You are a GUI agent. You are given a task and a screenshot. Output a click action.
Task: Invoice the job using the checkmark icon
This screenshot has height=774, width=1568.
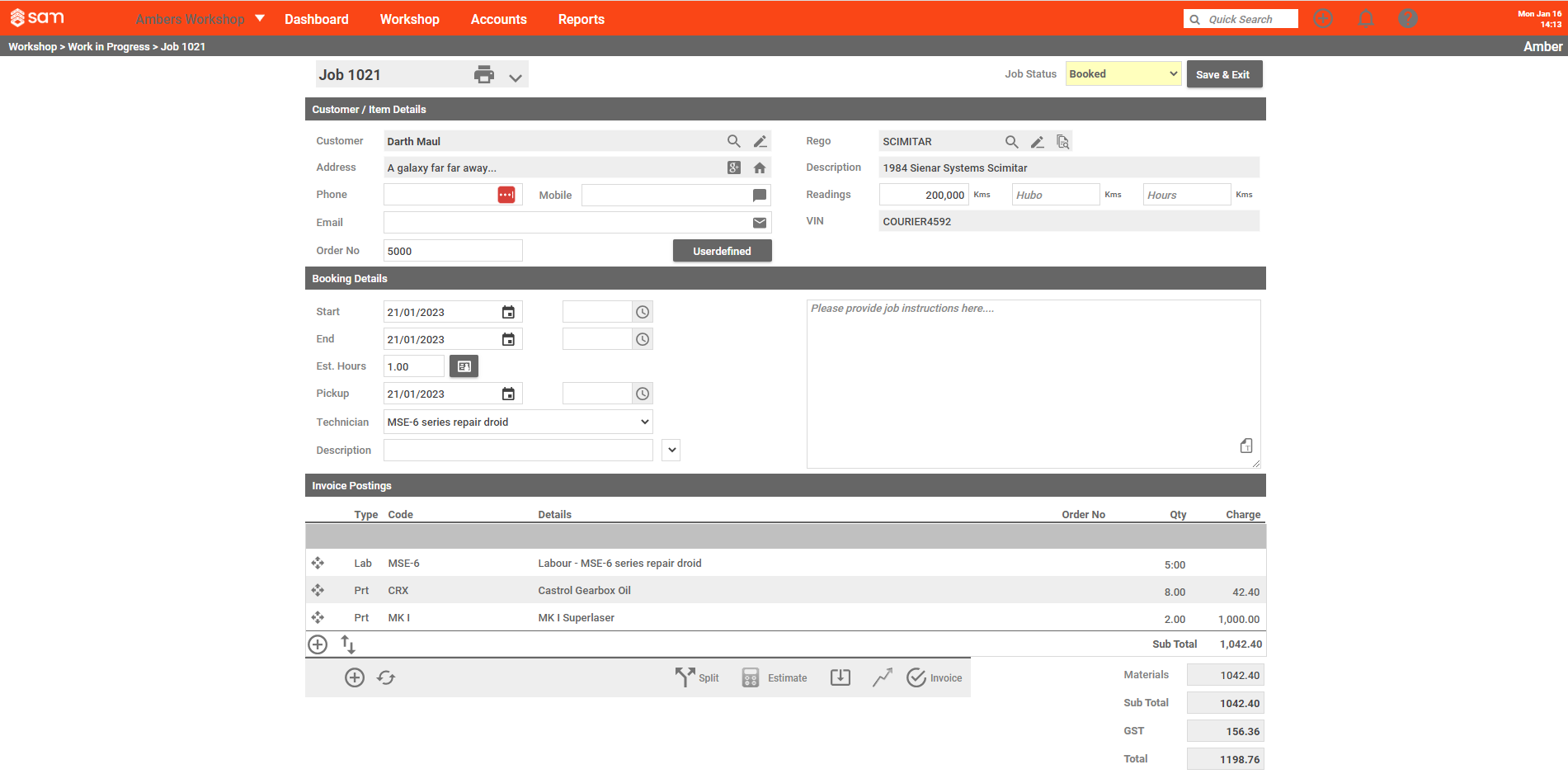934,677
